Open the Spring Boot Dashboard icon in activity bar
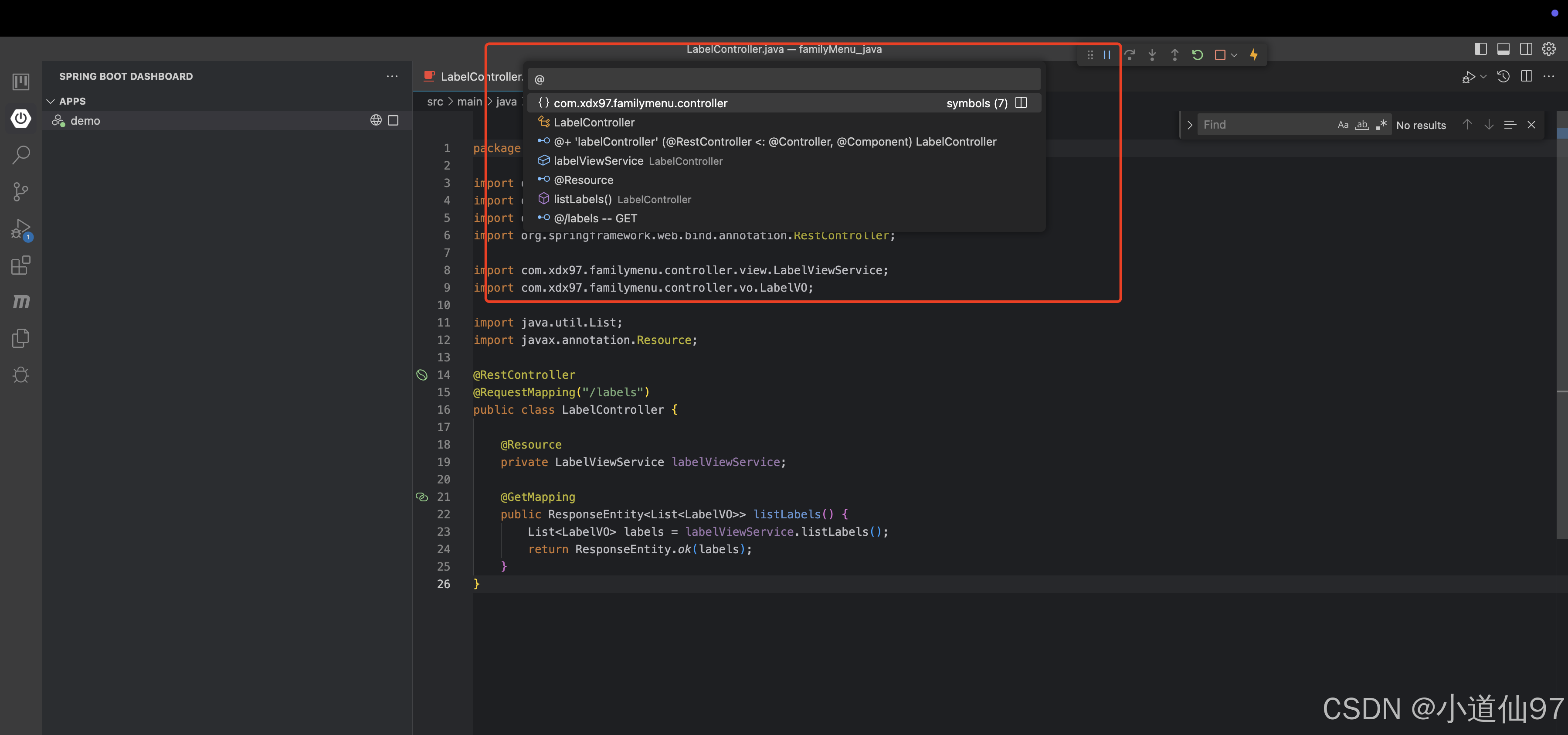This screenshot has height=735, width=1568. pos(20,118)
